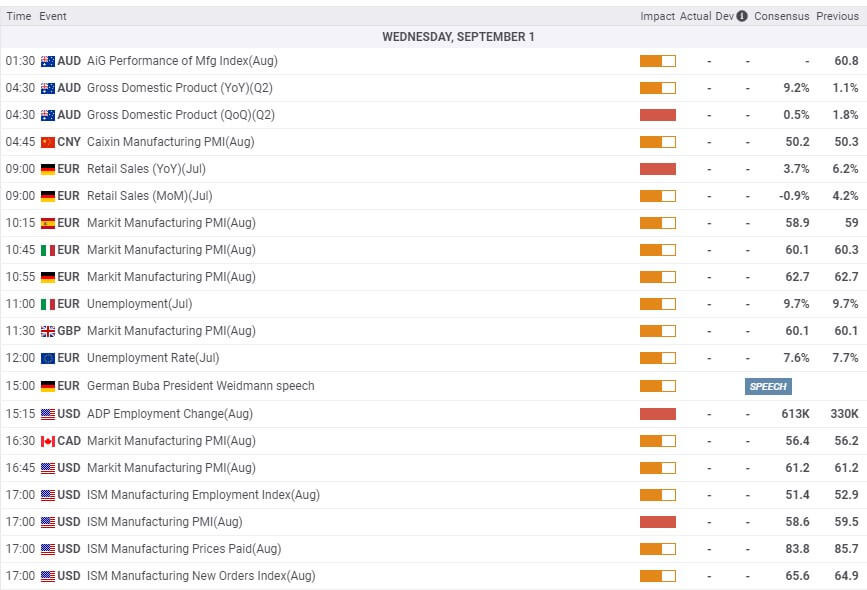Click the SPEECH badge in Weidmann row

768,387
